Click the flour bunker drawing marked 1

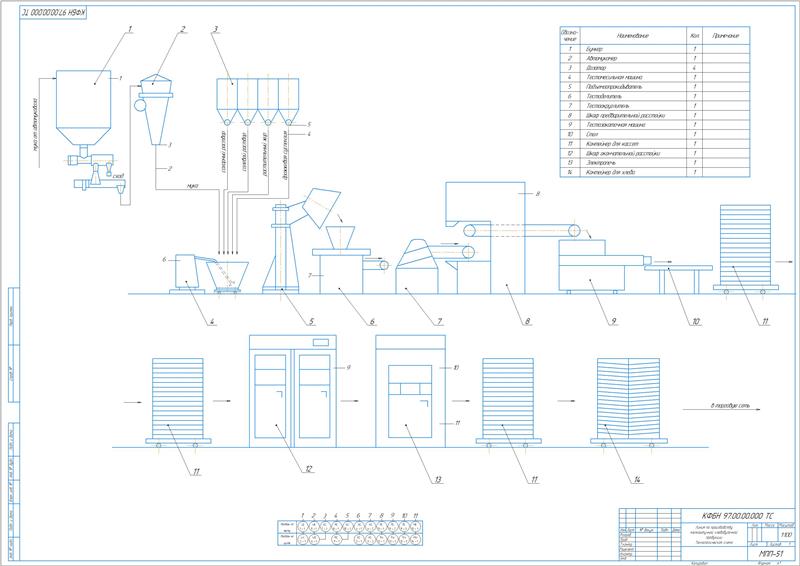coord(83,109)
